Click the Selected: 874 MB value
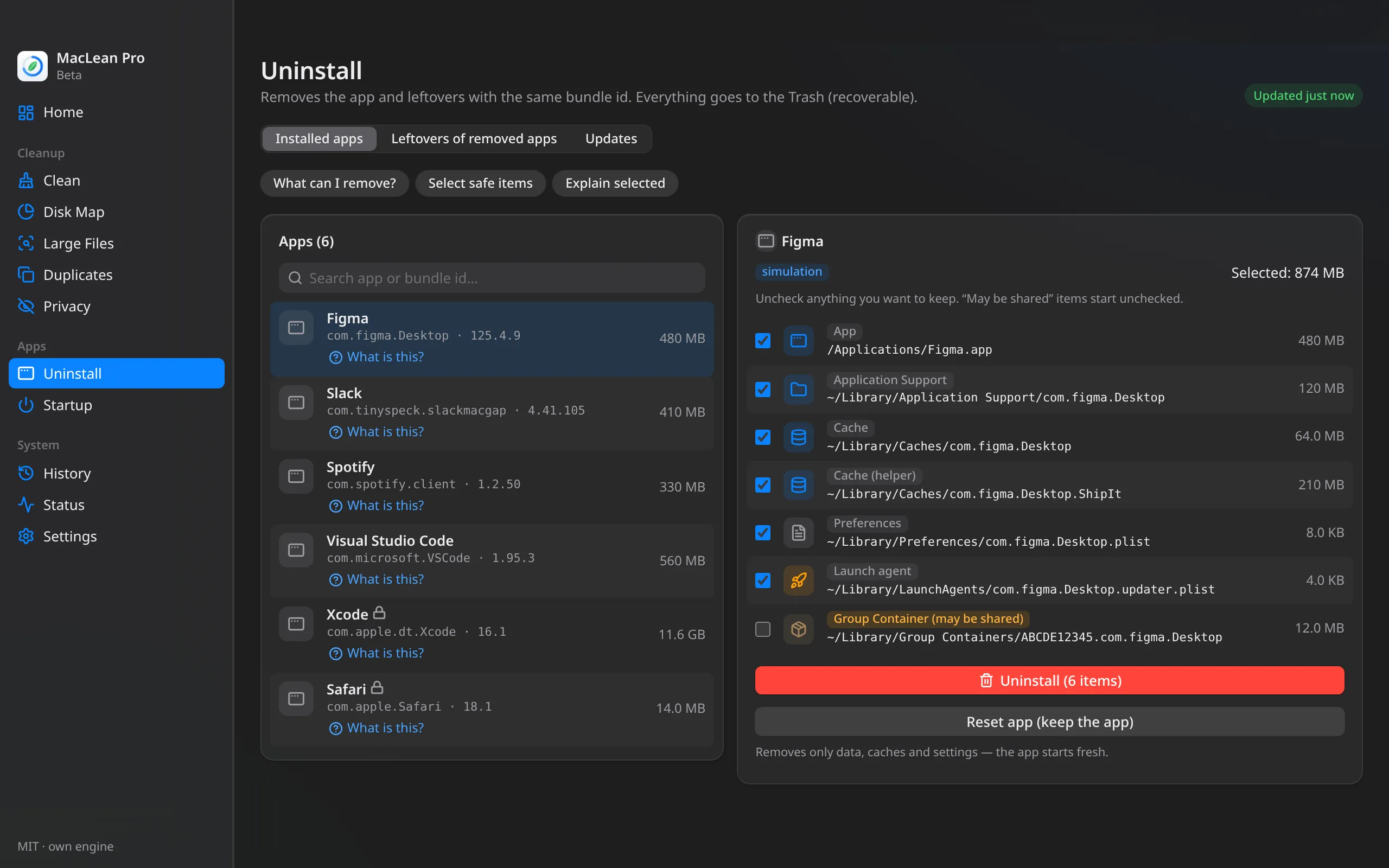This screenshot has height=868, width=1389. tap(1288, 273)
